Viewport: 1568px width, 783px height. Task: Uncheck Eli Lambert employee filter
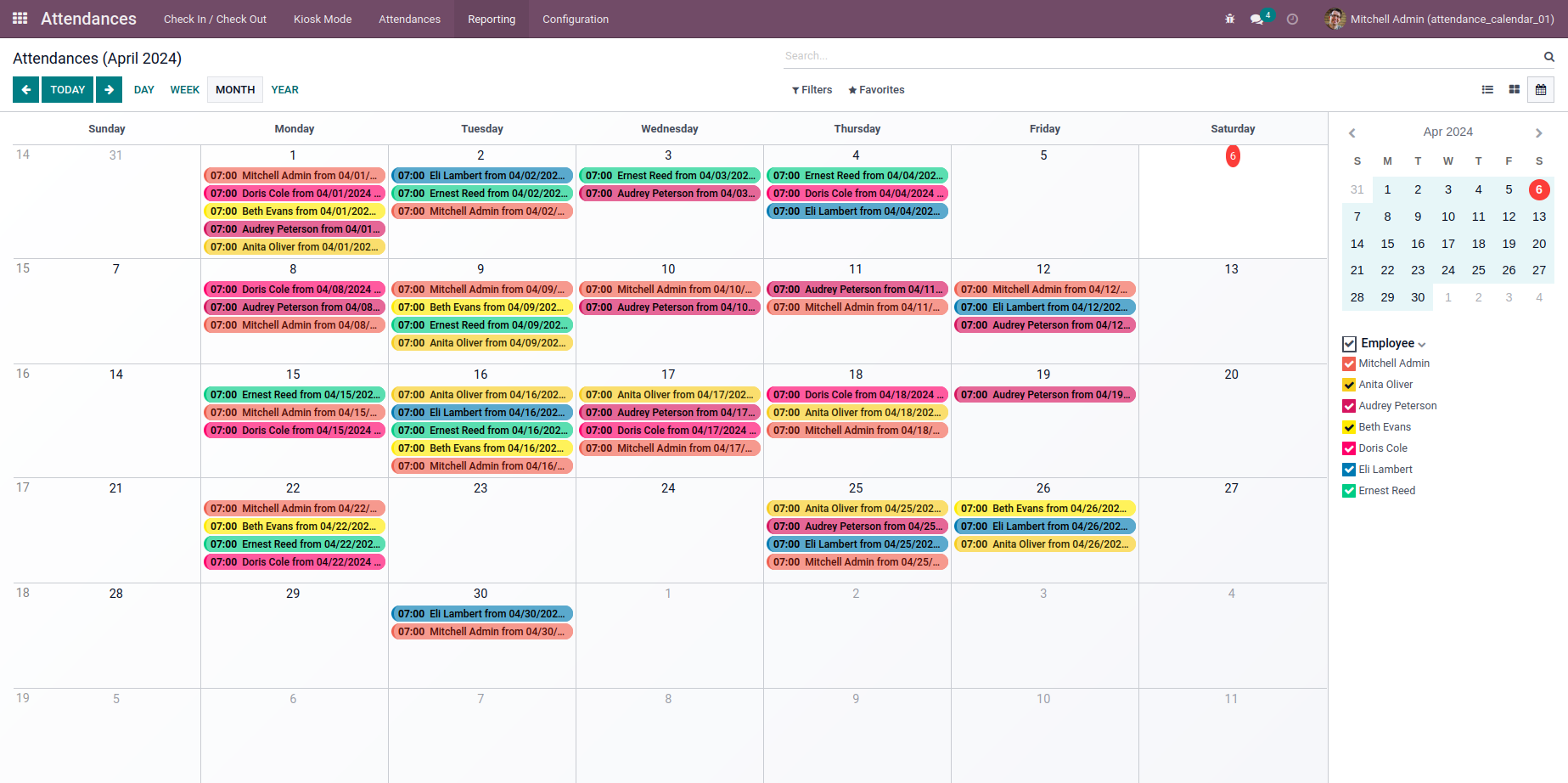(1349, 470)
